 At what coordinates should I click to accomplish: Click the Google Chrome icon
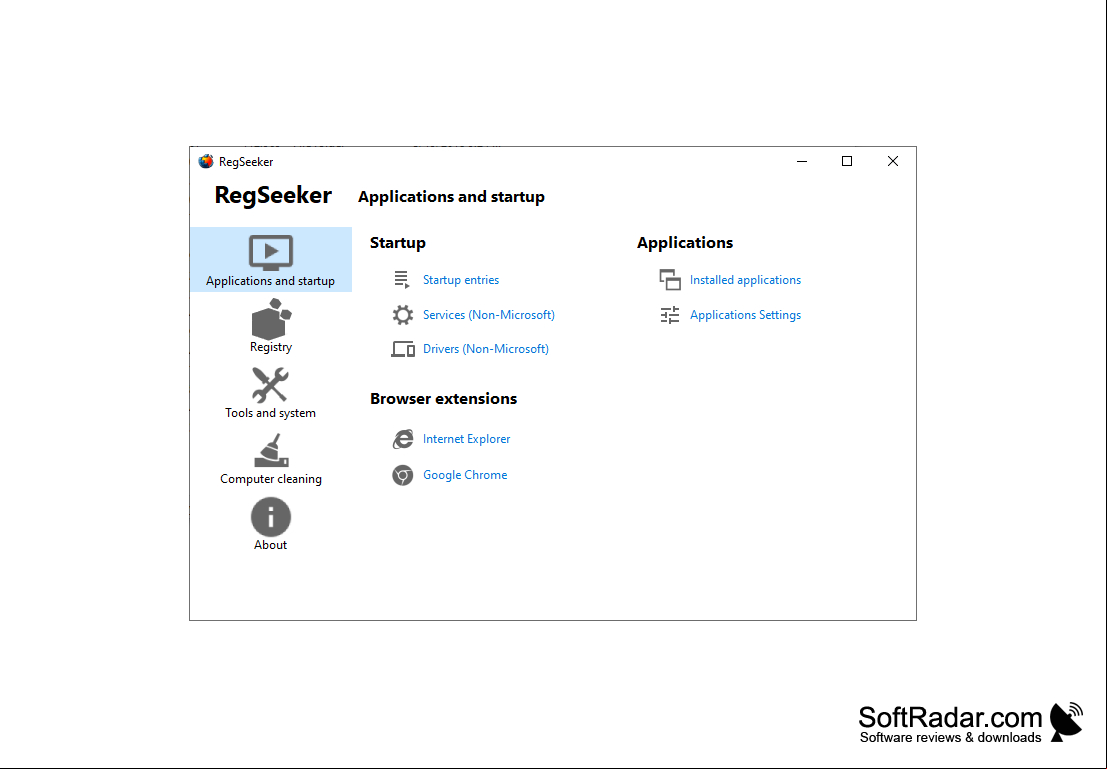402,475
